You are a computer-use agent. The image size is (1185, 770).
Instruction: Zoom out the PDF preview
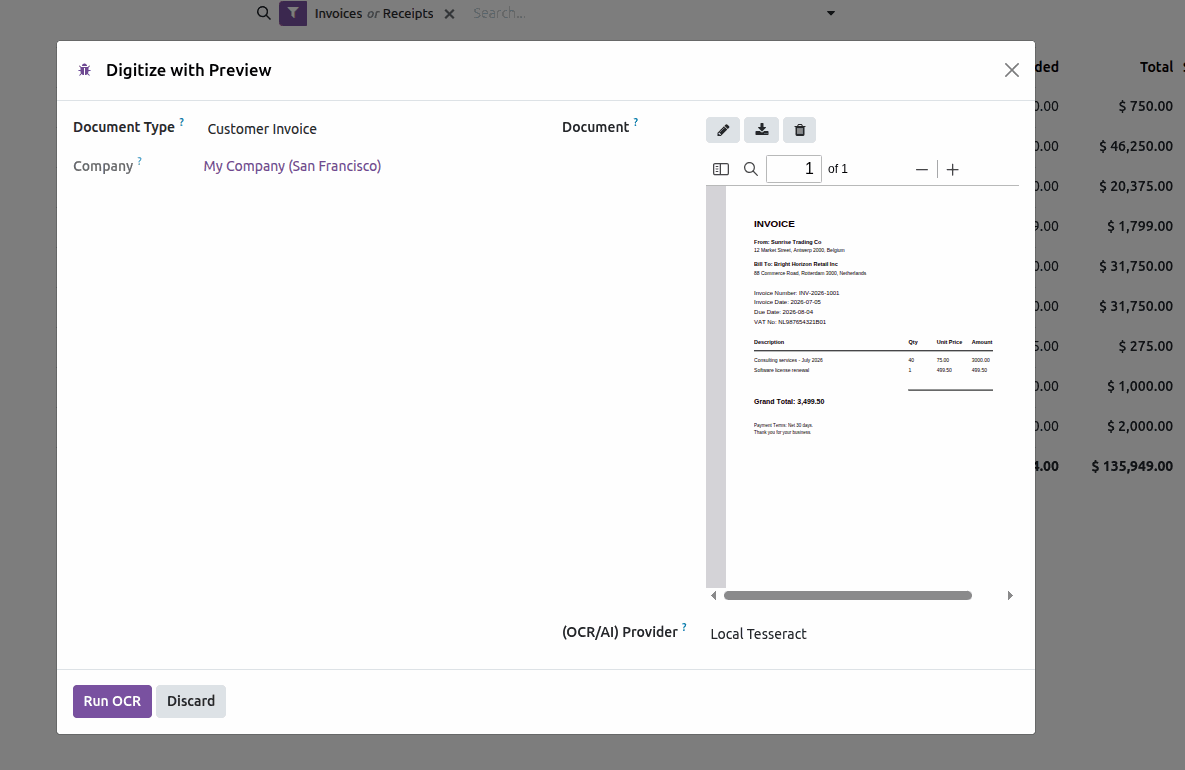[921, 169]
